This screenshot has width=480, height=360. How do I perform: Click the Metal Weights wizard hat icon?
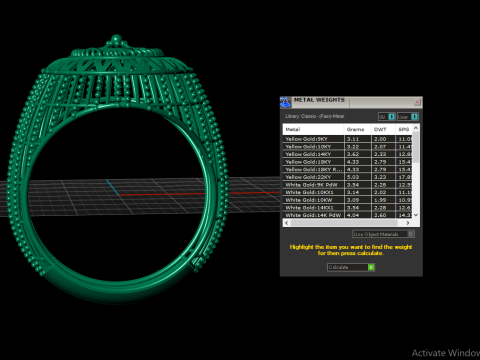[x=285, y=102]
